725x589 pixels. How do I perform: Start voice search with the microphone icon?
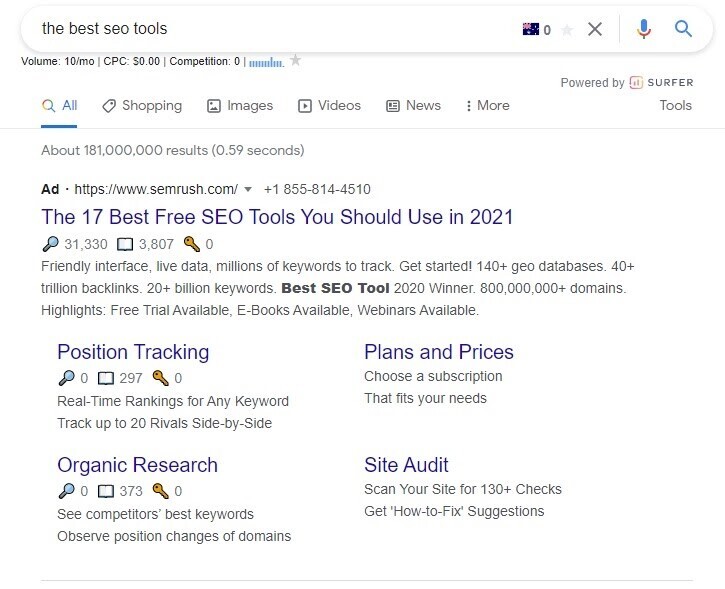(x=644, y=29)
